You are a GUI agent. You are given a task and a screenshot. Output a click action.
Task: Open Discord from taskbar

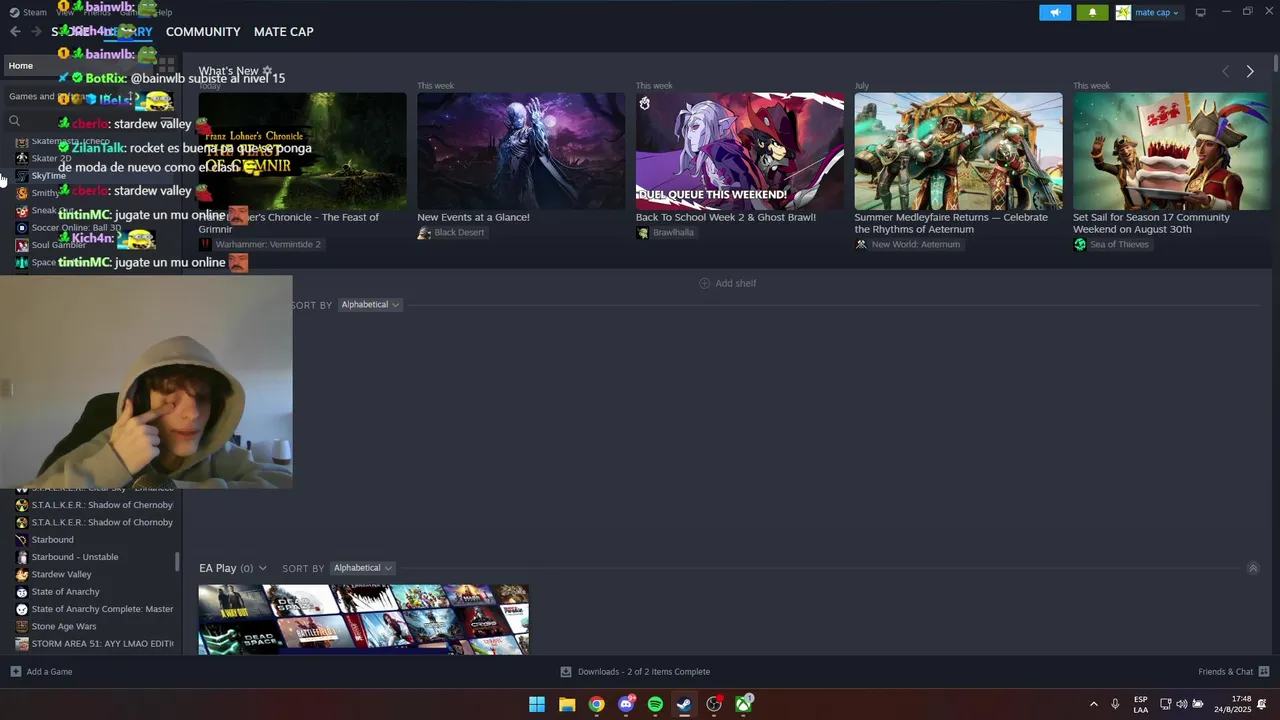pos(626,704)
